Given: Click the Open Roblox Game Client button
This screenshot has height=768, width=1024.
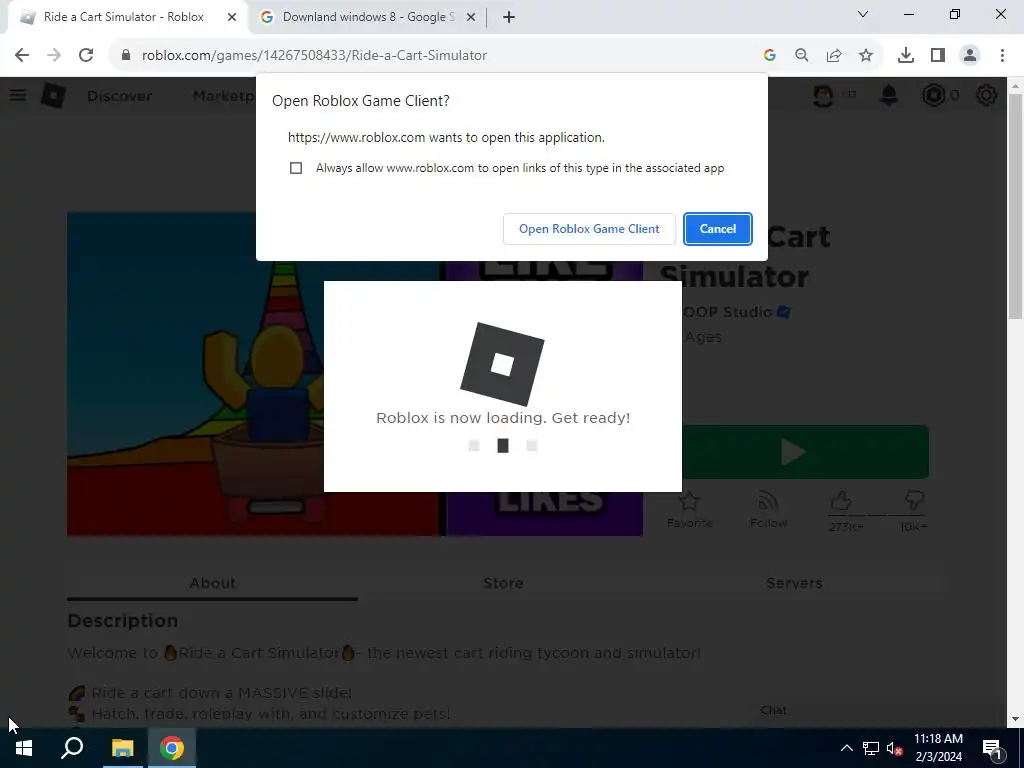Looking at the screenshot, I should point(589,229).
